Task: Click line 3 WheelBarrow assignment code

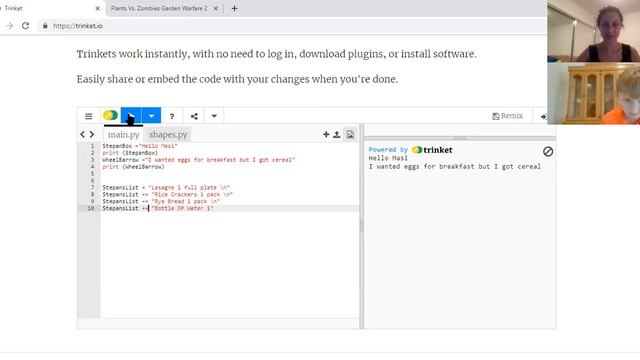Action: click(198, 160)
